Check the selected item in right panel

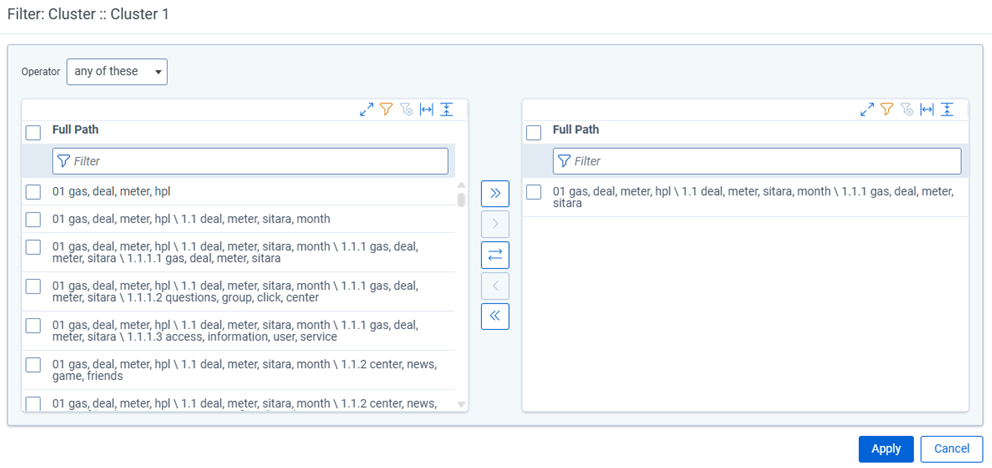pyautogui.click(x=534, y=192)
